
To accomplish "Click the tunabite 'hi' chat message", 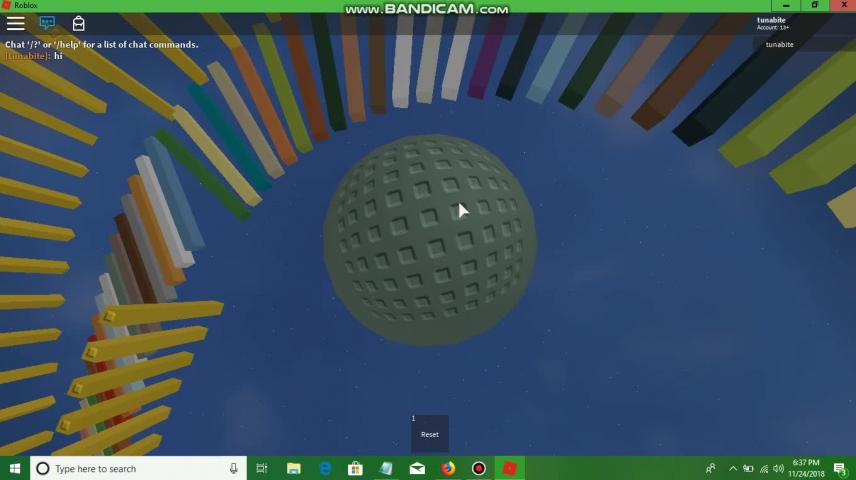I will 34,56.
